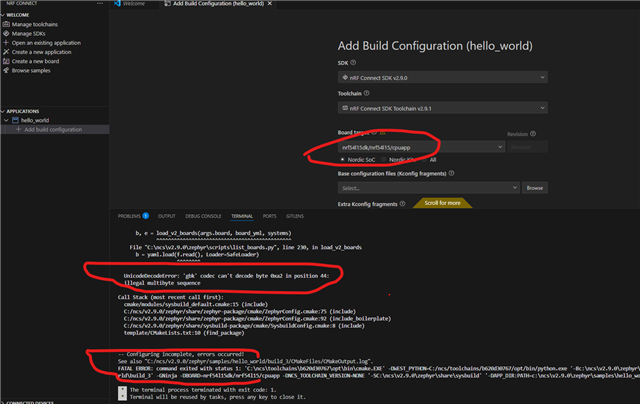Viewport: 640px width, 404px height.
Task: Click the Create a new board icon
Action: tap(6, 61)
